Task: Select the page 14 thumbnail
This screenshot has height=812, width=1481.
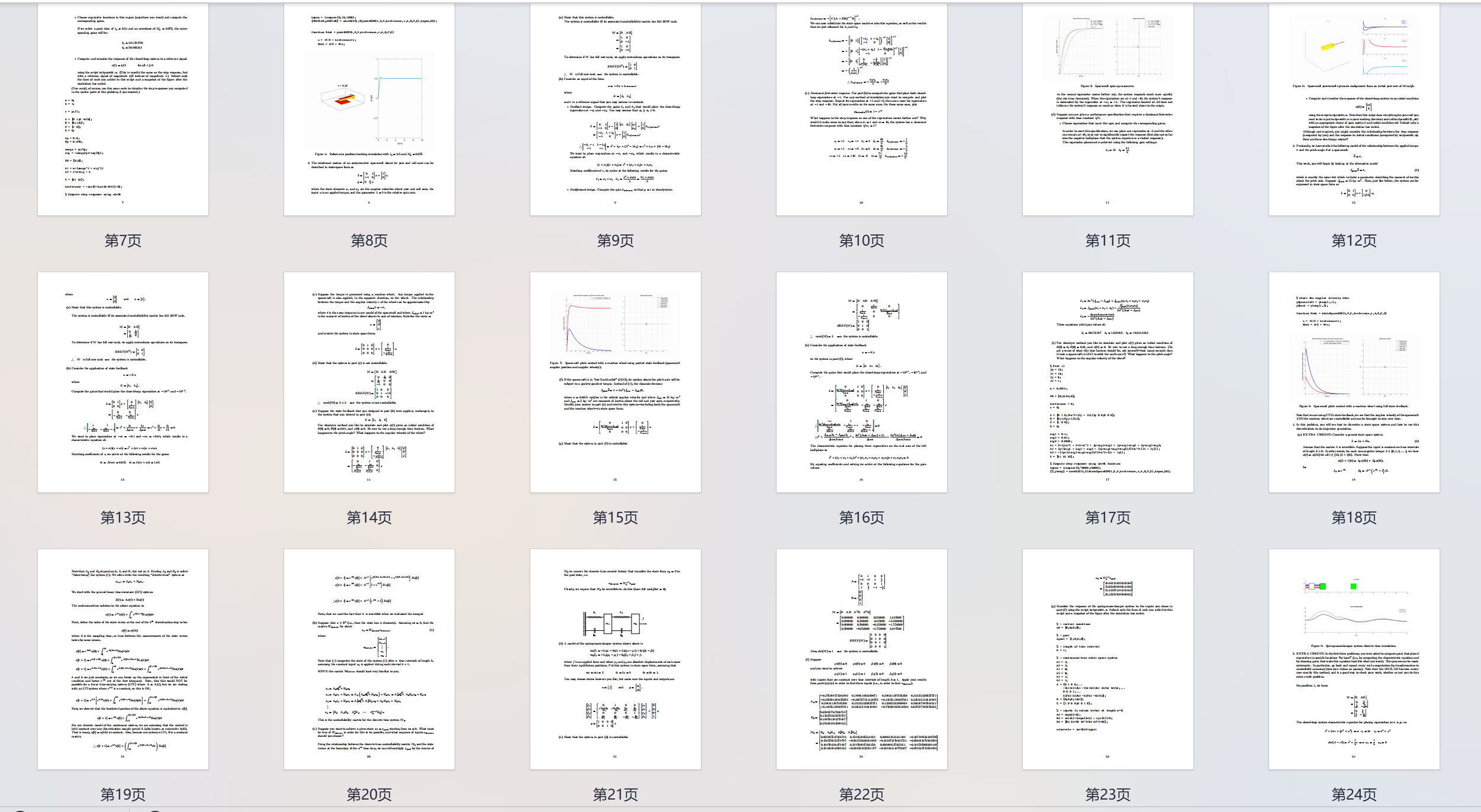Action: 369,382
